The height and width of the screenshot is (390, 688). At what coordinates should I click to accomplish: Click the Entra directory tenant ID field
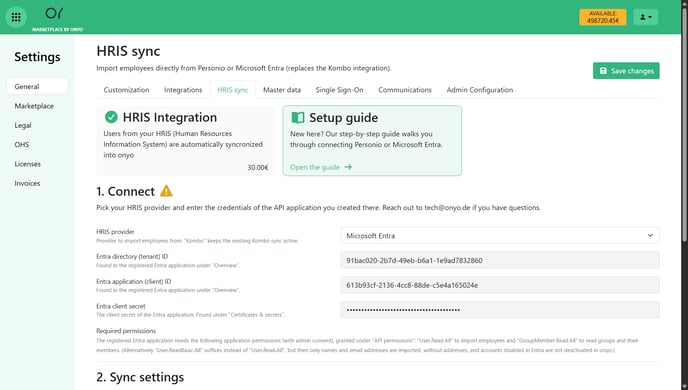[x=500, y=260]
